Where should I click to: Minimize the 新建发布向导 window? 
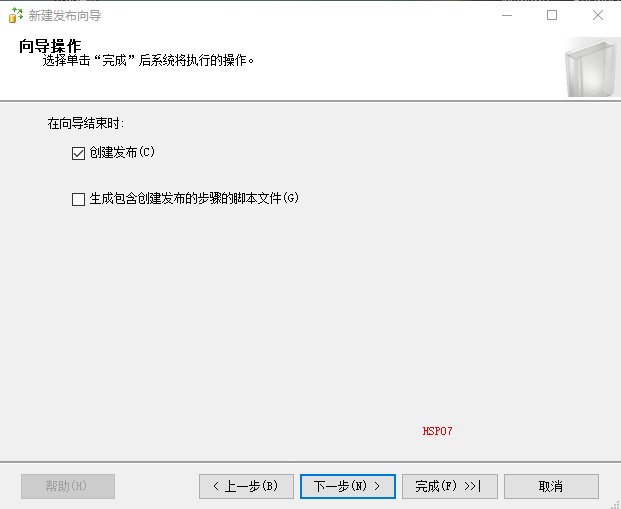(x=507, y=15)
